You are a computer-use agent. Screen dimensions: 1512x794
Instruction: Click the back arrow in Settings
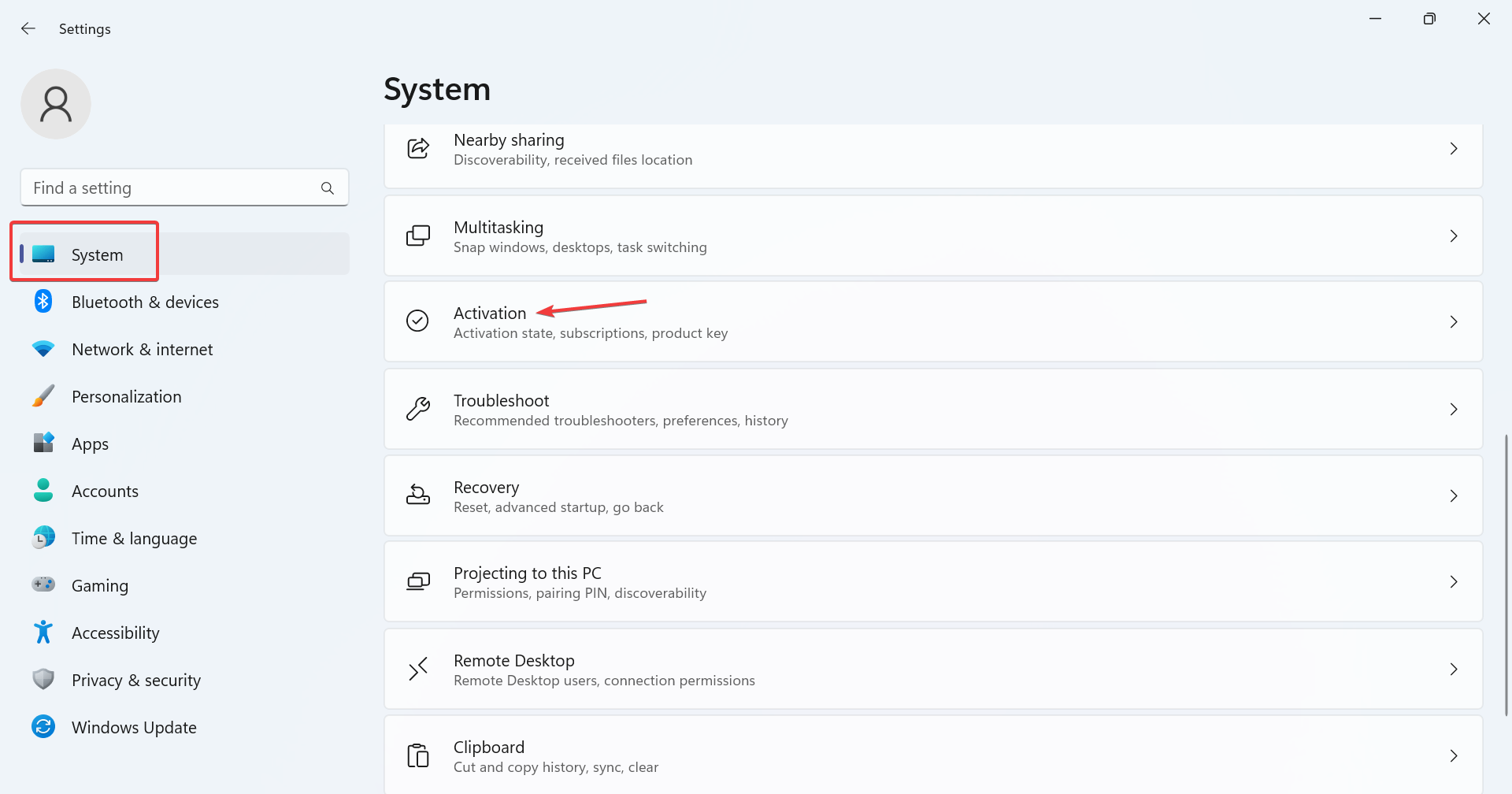[x=28, y=29]
